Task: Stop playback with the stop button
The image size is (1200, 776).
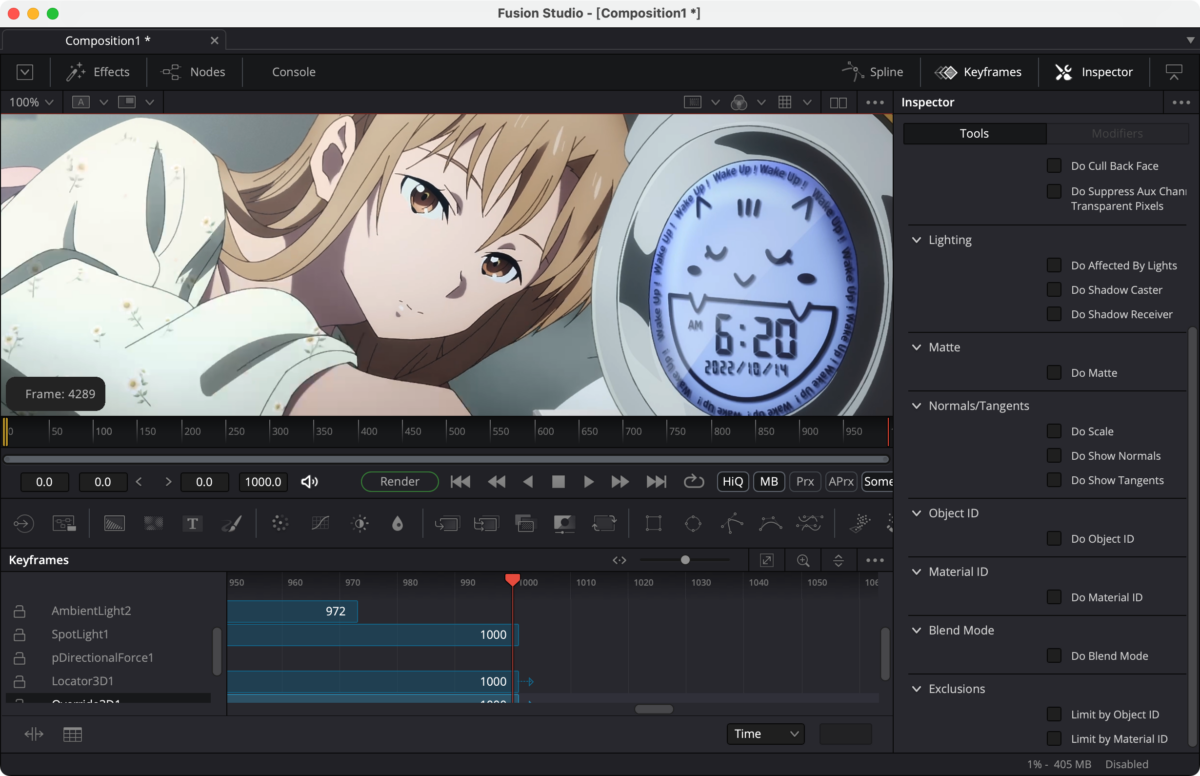Action: (x=559, y=482)
